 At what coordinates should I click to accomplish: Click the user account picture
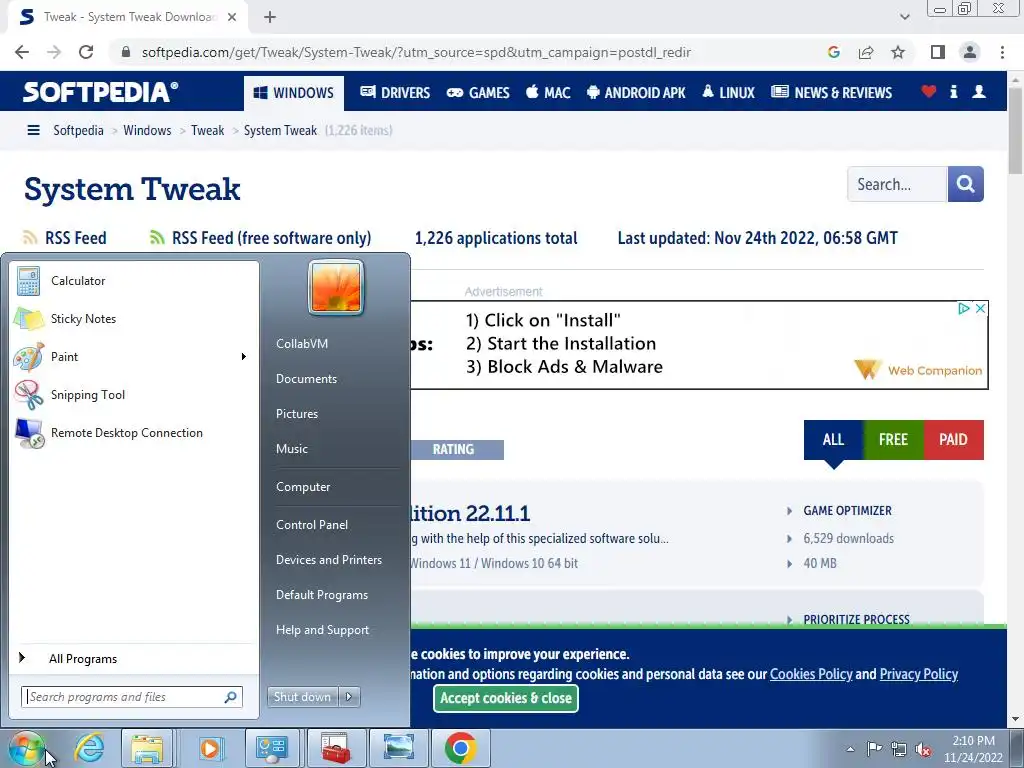pyautogui.click(x=336, y=287)
